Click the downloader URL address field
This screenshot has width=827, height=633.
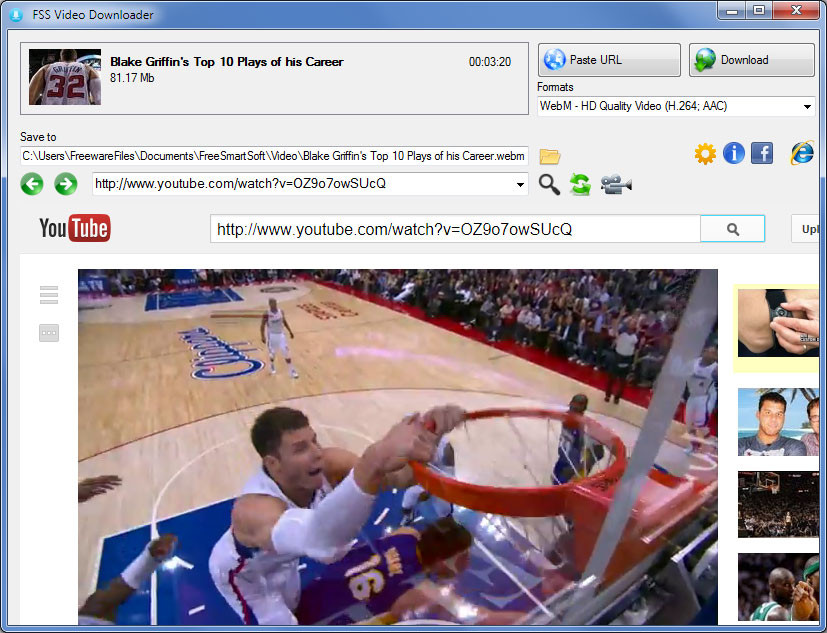[310, 184]
